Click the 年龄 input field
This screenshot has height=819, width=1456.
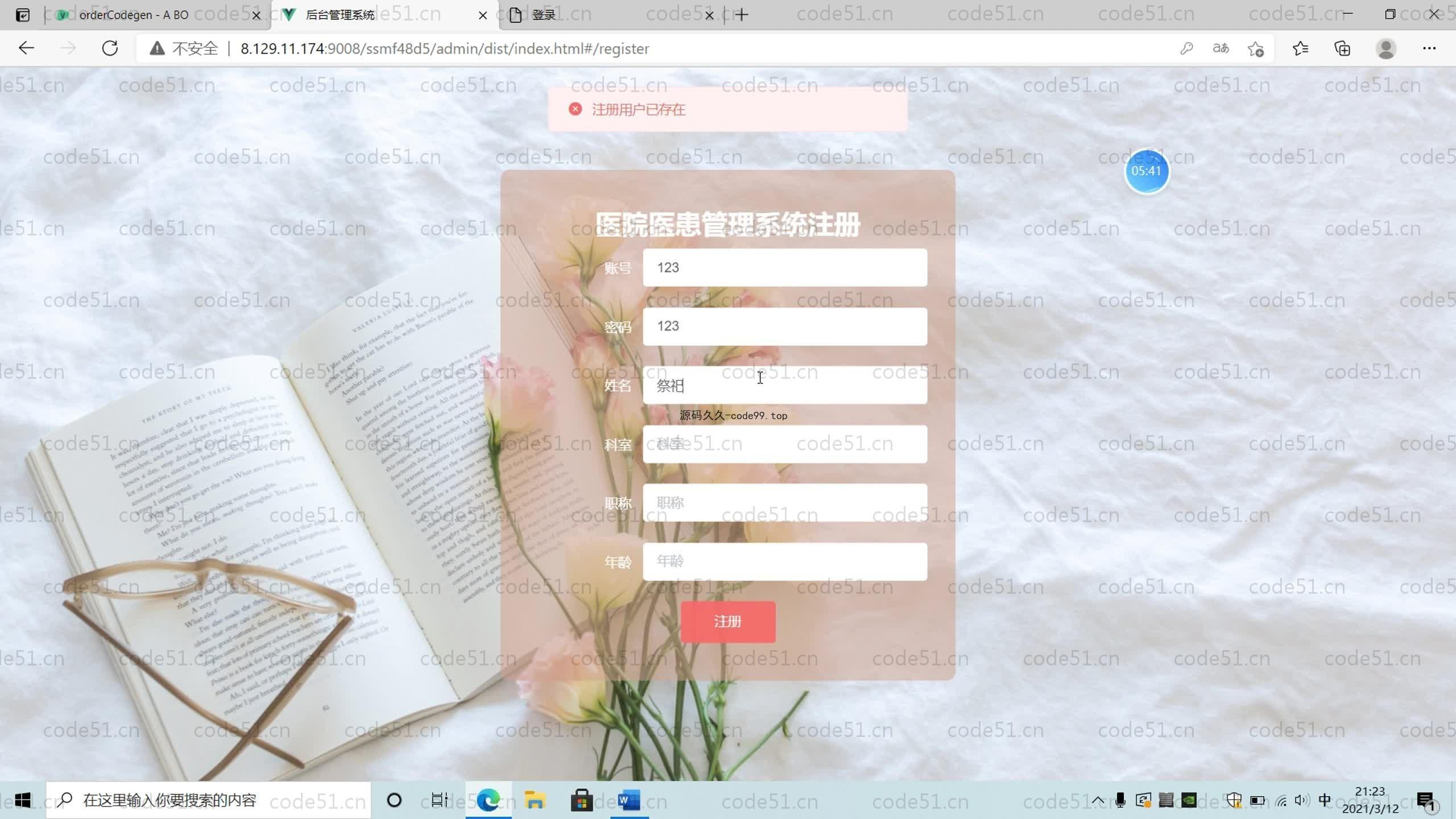click(785, 562)
